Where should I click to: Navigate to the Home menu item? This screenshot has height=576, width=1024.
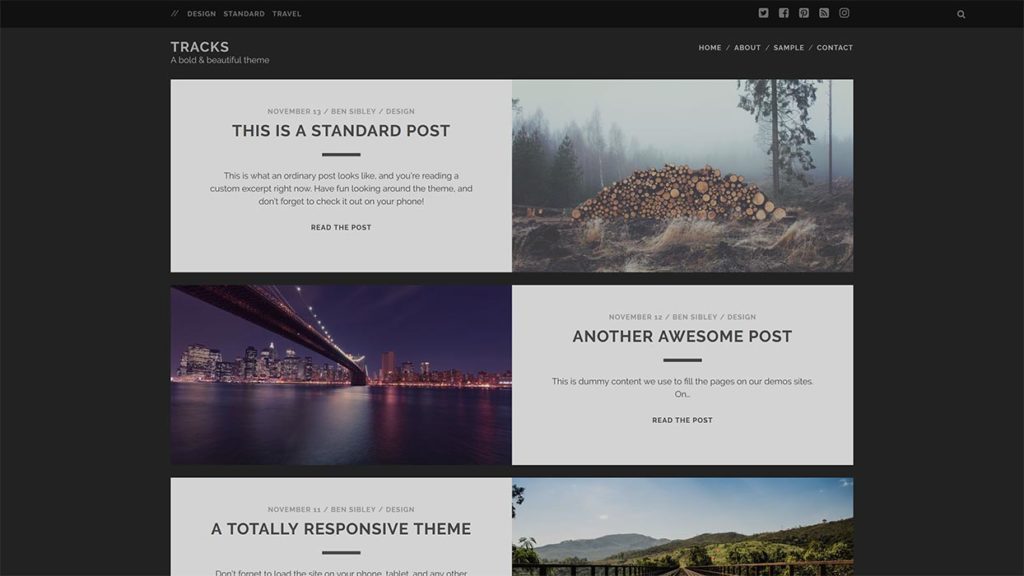point(710,48)
